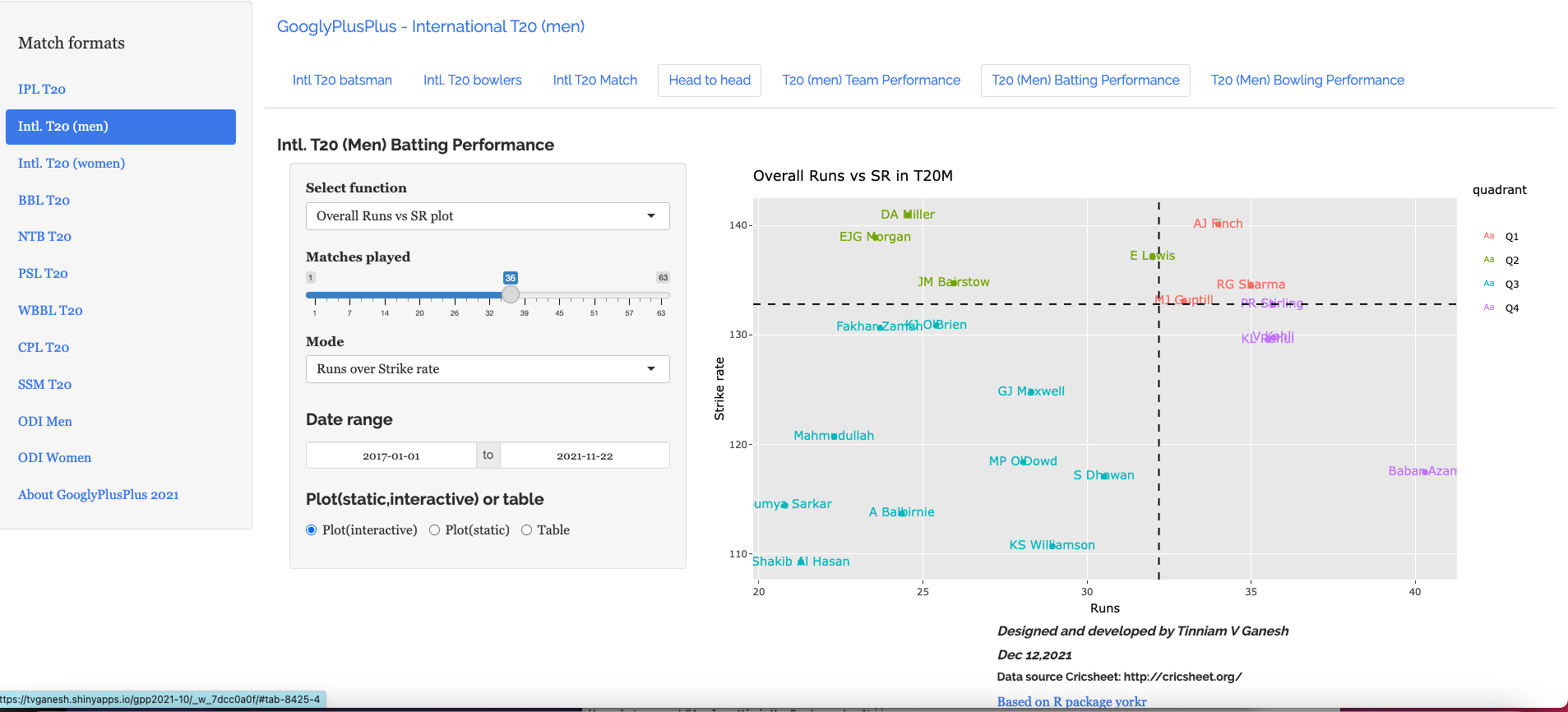The image size is (1568, 712).
Task: Open T20 (Men) Bowling Performance tab
Action: [x=1307, y=81]
